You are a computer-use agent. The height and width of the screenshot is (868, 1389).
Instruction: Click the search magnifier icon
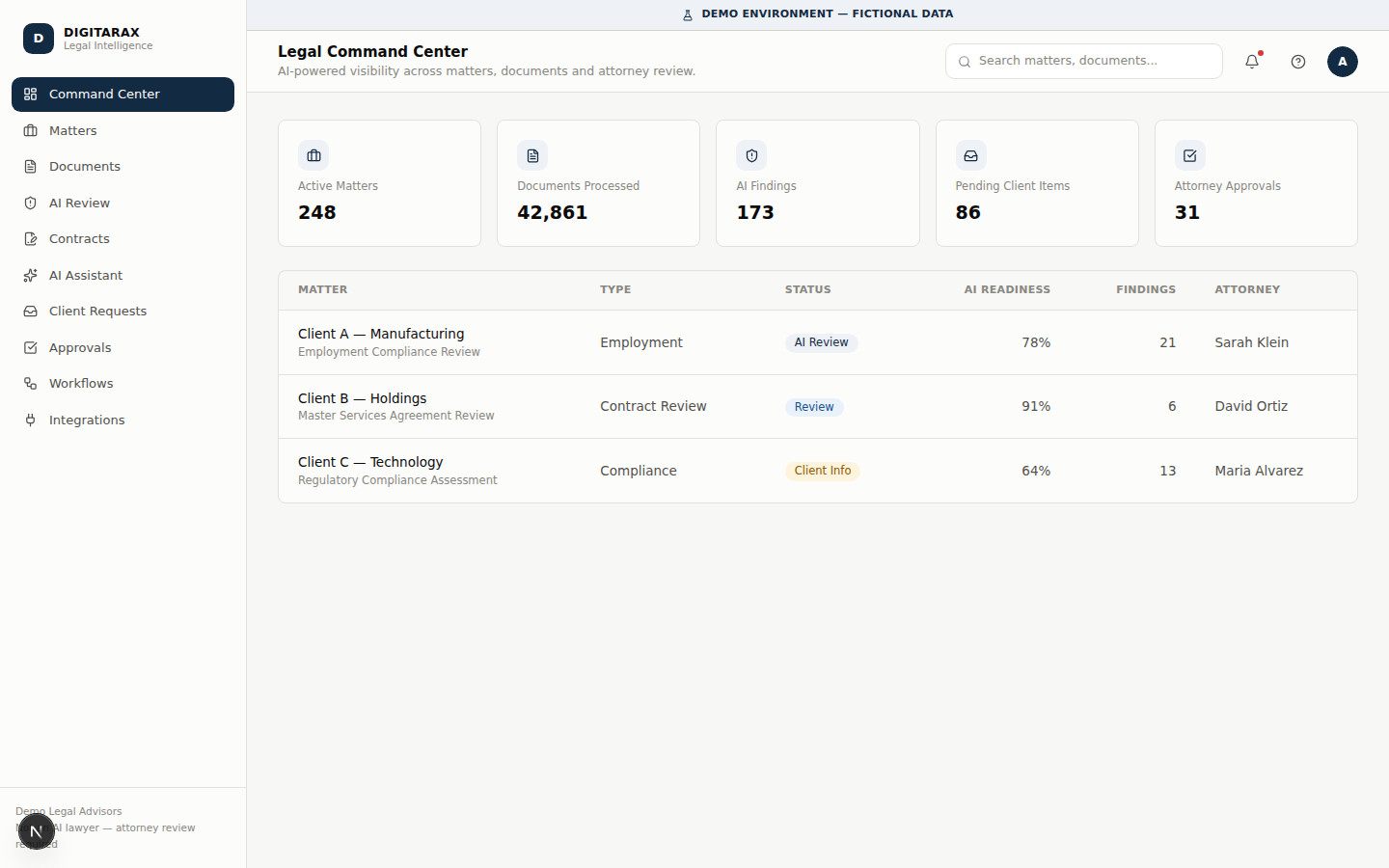(965, 62)
